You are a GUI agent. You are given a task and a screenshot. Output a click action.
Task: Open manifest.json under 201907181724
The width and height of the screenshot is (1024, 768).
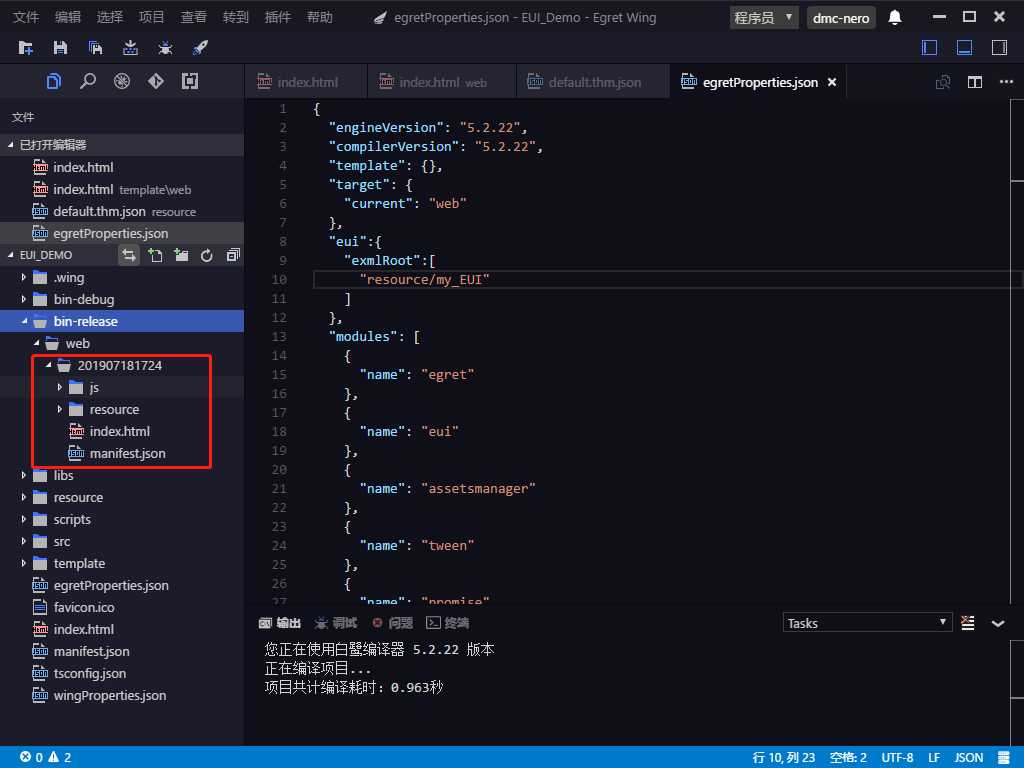coord(127,453)
